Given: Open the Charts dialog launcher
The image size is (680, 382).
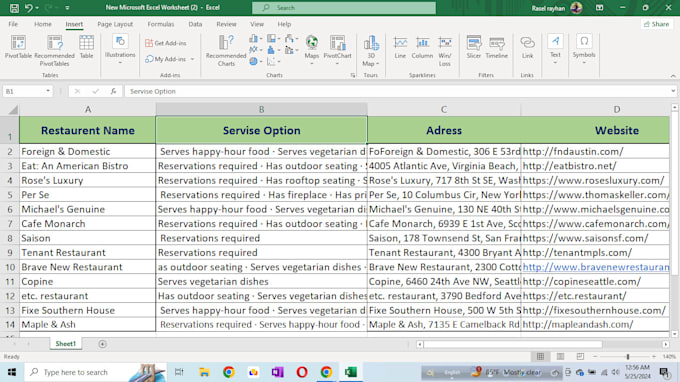Looking at the screenshot, I should pos(353,75).
